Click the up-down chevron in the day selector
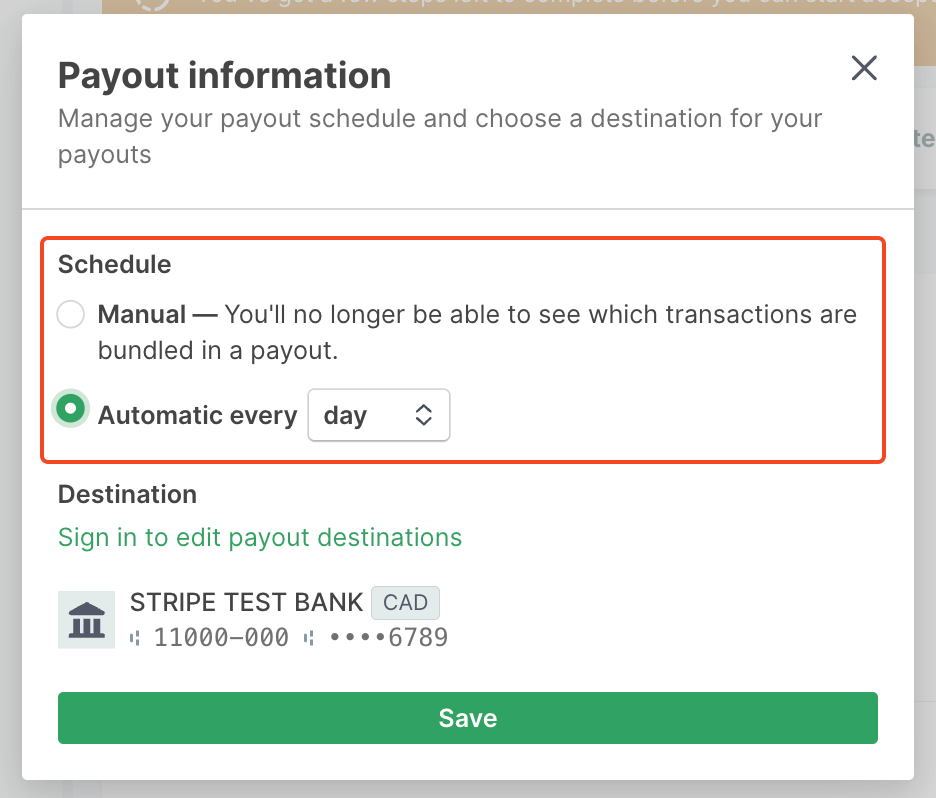936x798 pixels. (x=424, y=415)
